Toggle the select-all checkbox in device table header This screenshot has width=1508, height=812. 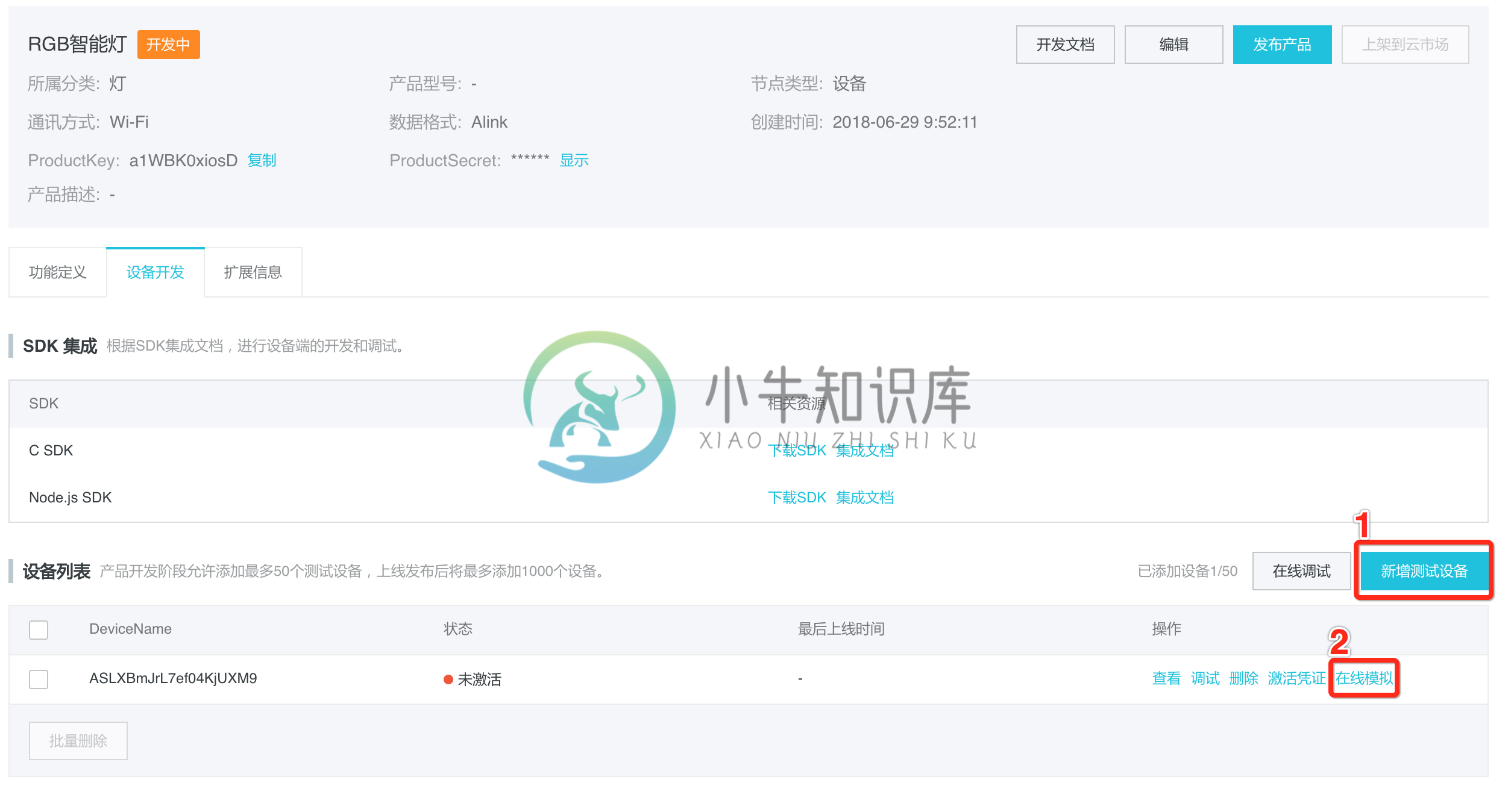(x=39, y=629)
